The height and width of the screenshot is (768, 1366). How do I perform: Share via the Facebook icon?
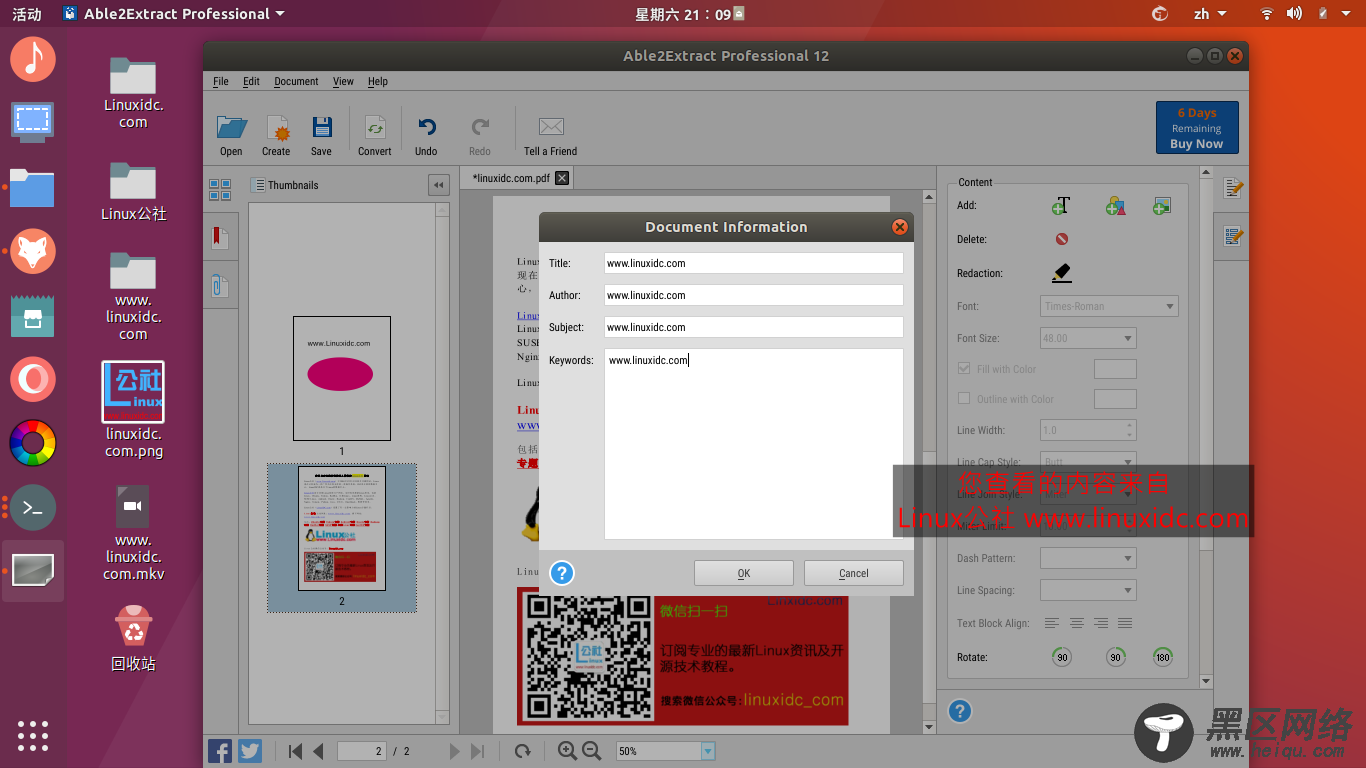(x=220, y=751)
